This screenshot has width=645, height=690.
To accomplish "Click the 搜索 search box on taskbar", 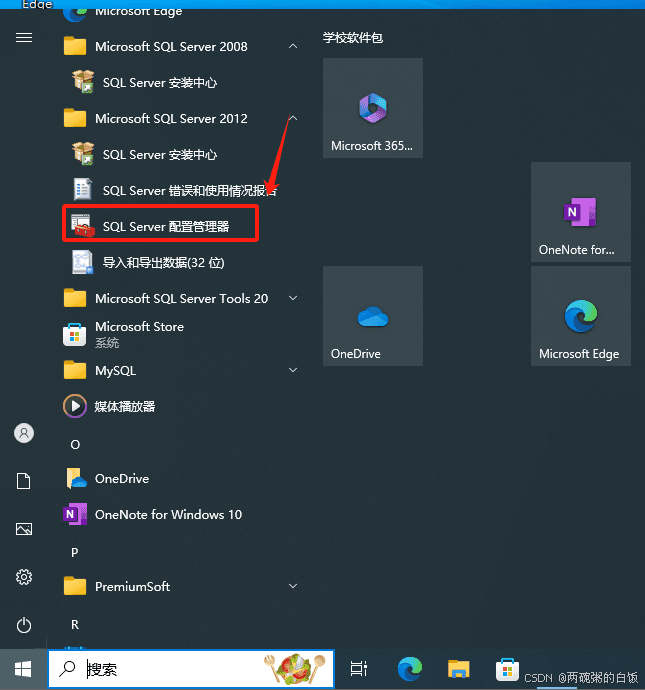I will (191, 669).
